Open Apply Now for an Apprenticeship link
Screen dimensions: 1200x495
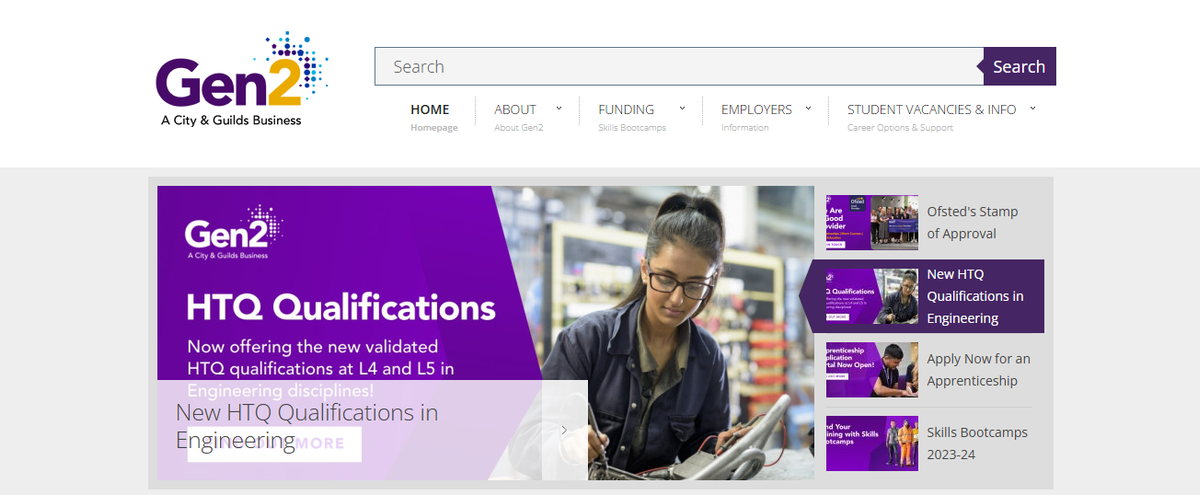point(978,370)
